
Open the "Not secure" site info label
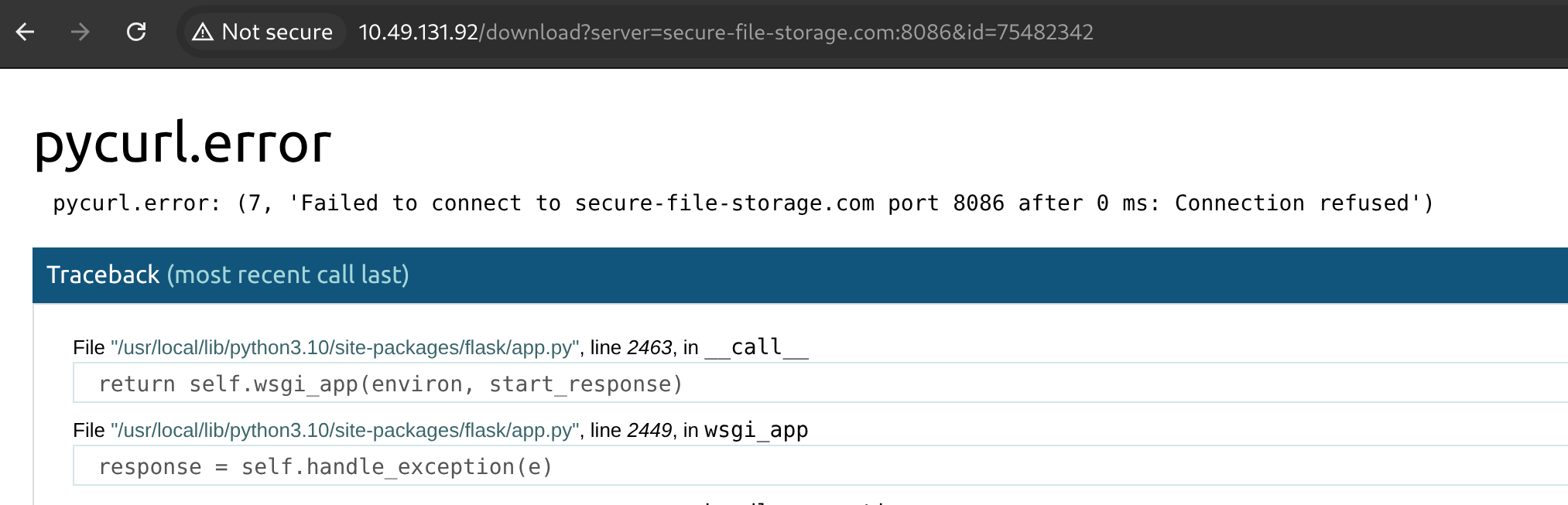[276, 32]
